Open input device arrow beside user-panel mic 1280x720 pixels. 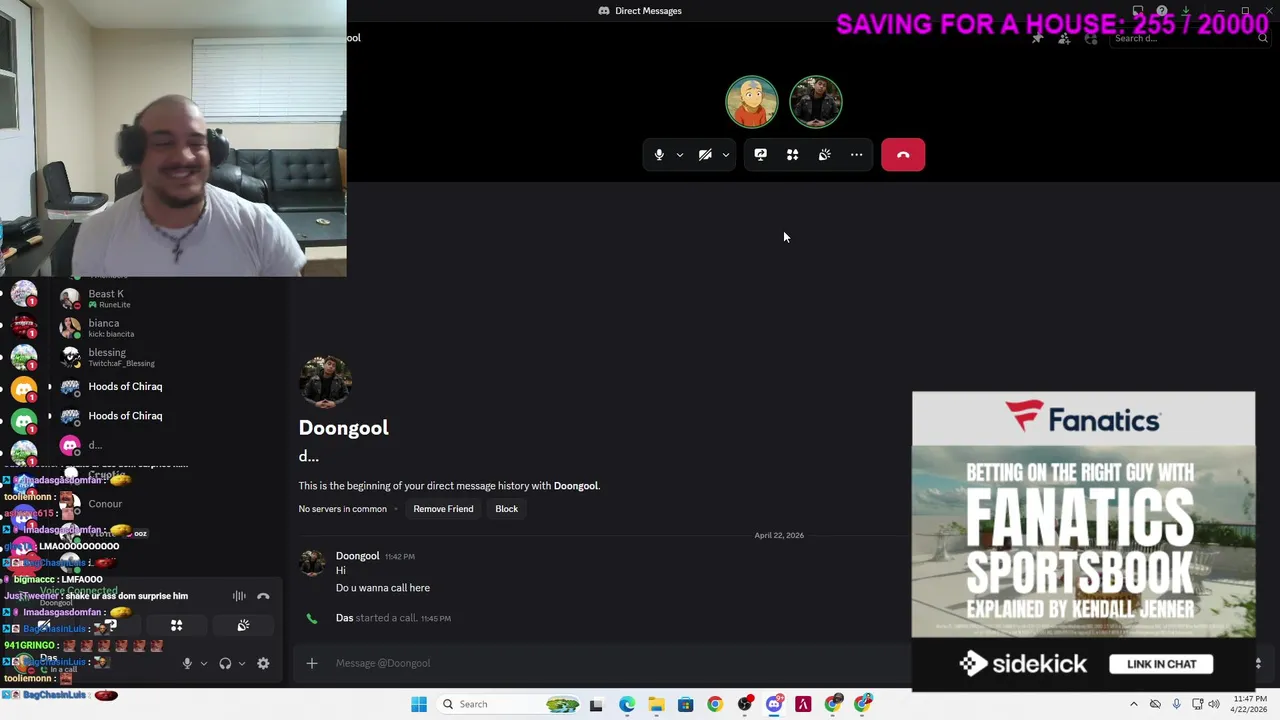pos(203,664)
